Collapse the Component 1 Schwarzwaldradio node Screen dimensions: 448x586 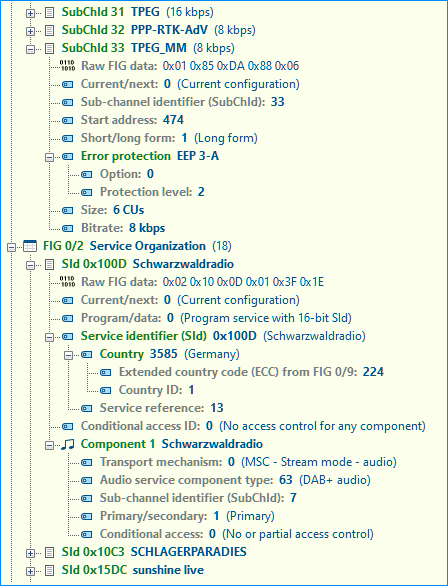coord(49,445)
